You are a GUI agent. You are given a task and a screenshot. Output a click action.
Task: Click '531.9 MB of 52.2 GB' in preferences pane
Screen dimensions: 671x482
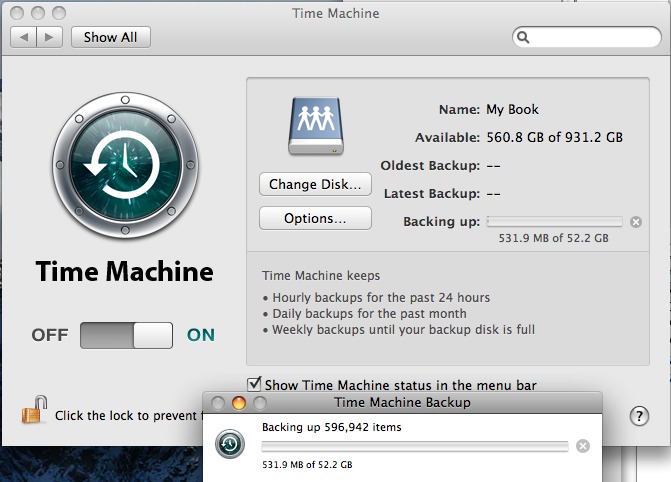553,238
